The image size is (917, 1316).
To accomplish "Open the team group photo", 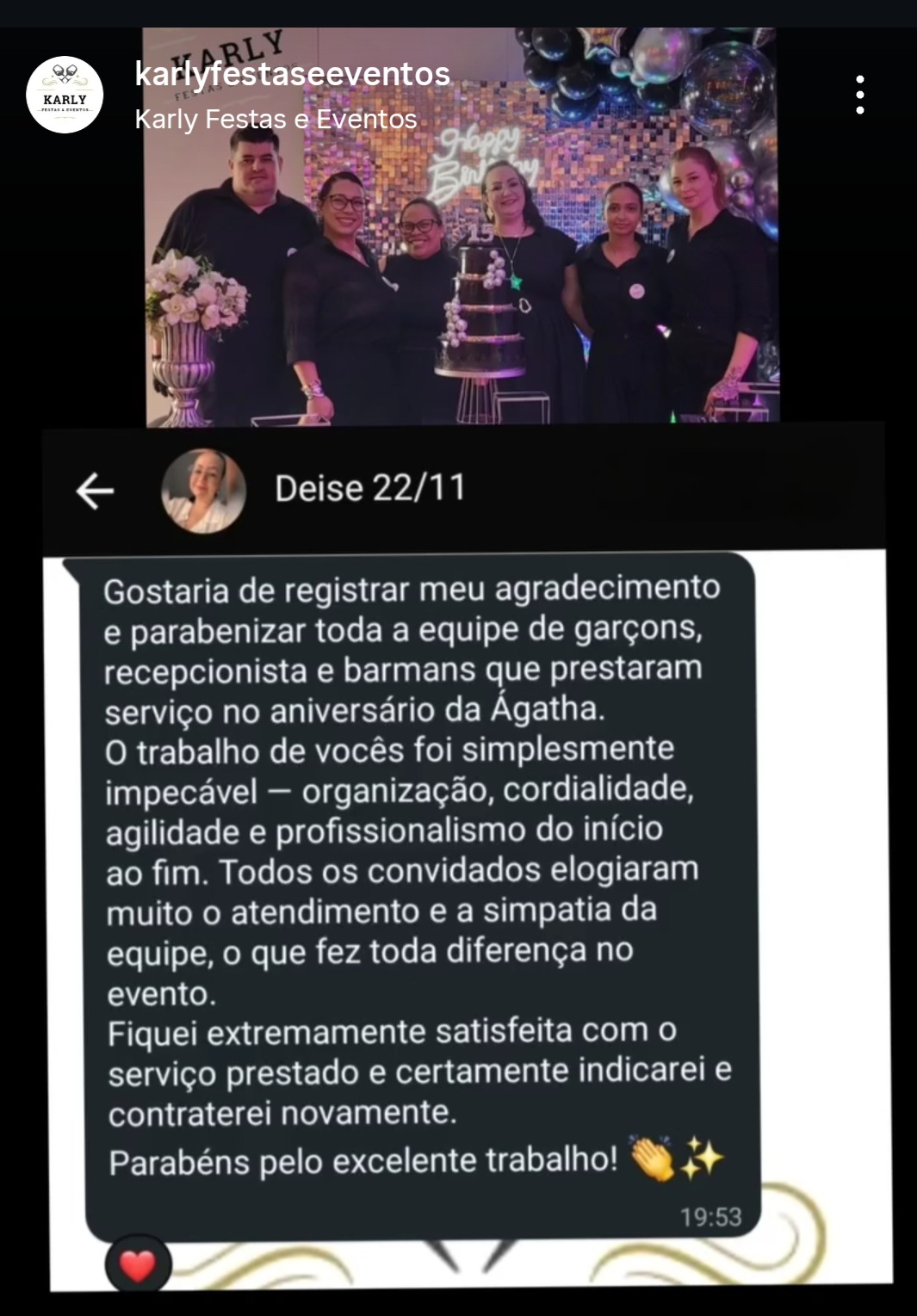I will coord(462,226).
